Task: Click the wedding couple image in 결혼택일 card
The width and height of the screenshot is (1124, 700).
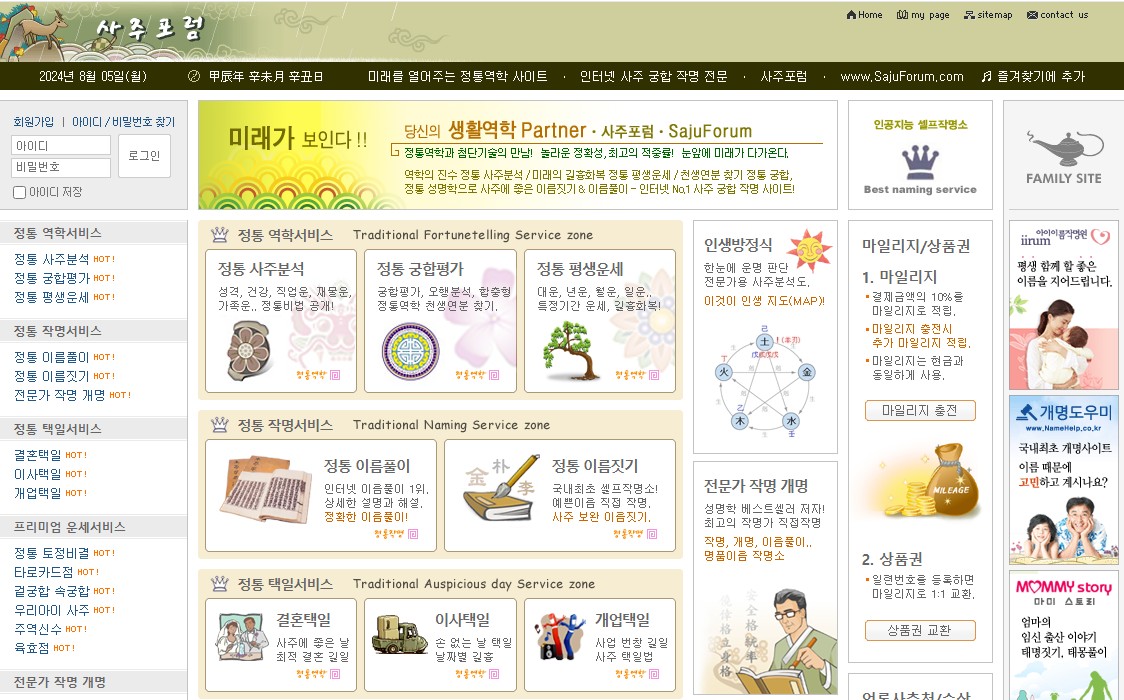Action: pos(242,637)
